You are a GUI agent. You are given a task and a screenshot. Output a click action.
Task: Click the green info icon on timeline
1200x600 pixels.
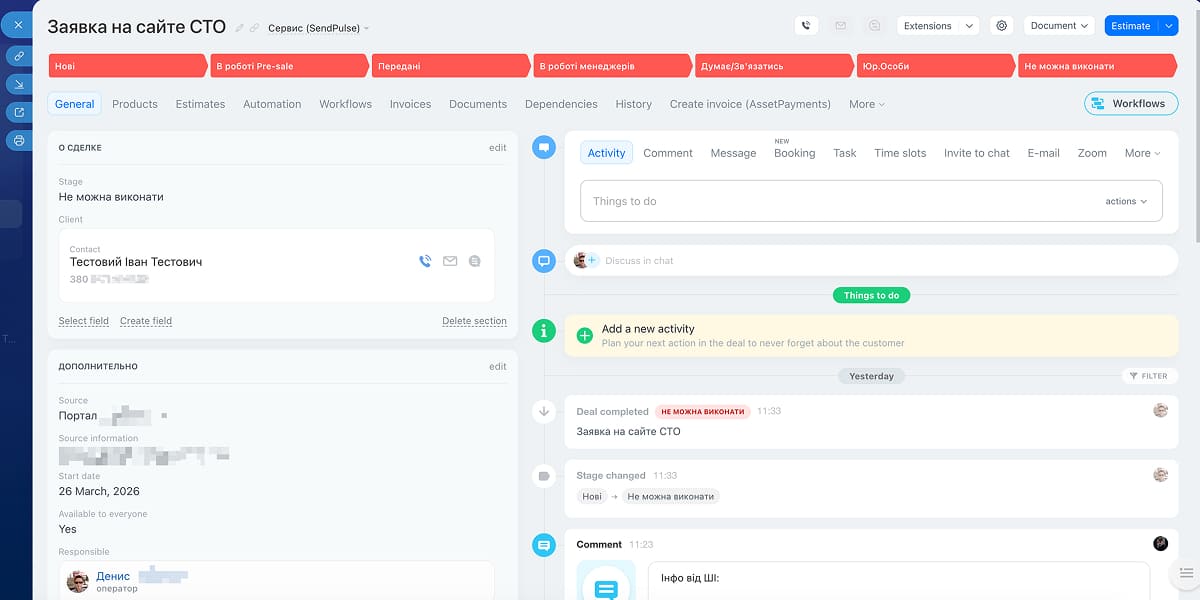click(x=544, y=330)
